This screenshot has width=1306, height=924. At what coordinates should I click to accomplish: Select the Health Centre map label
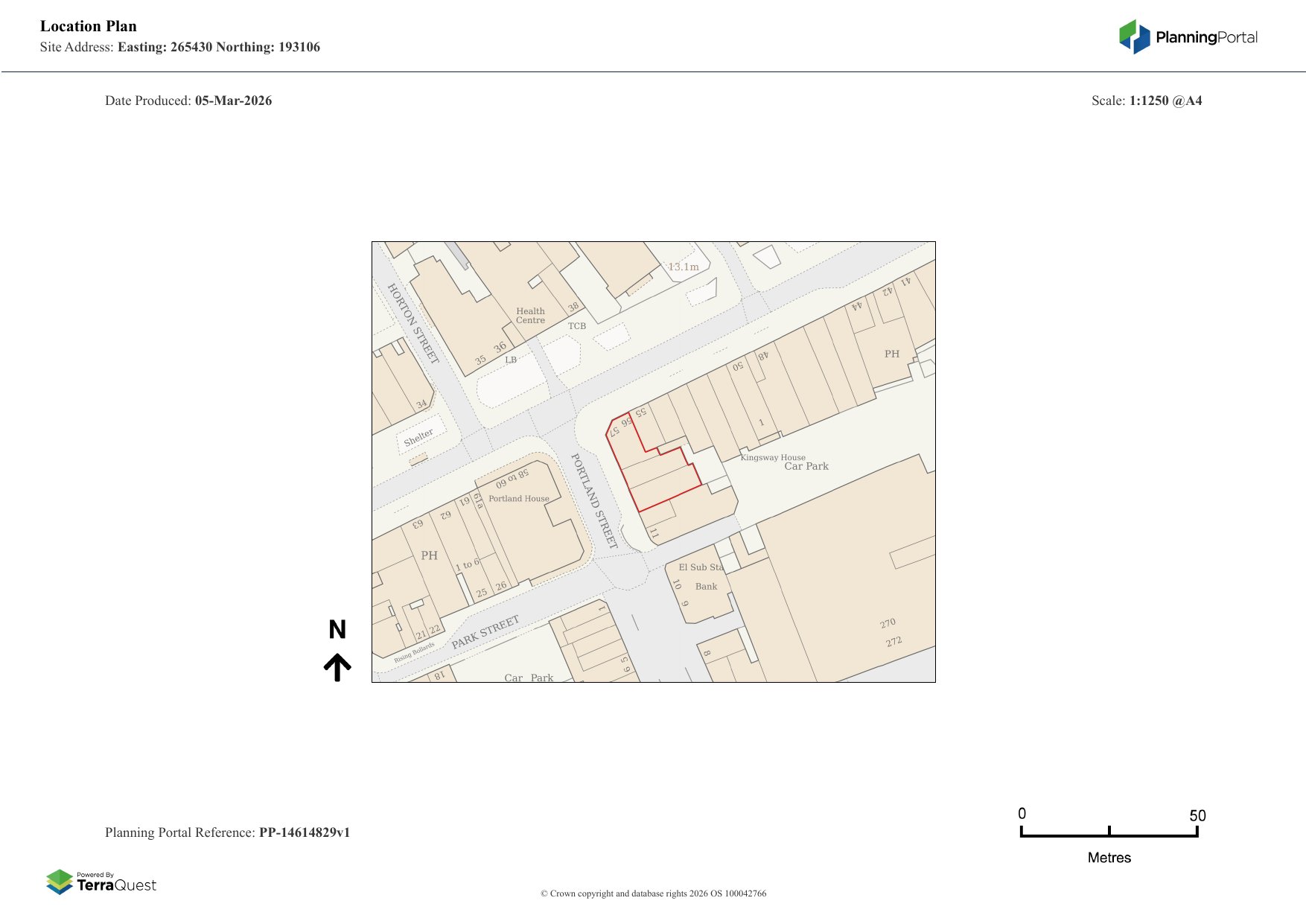[530, 316]
